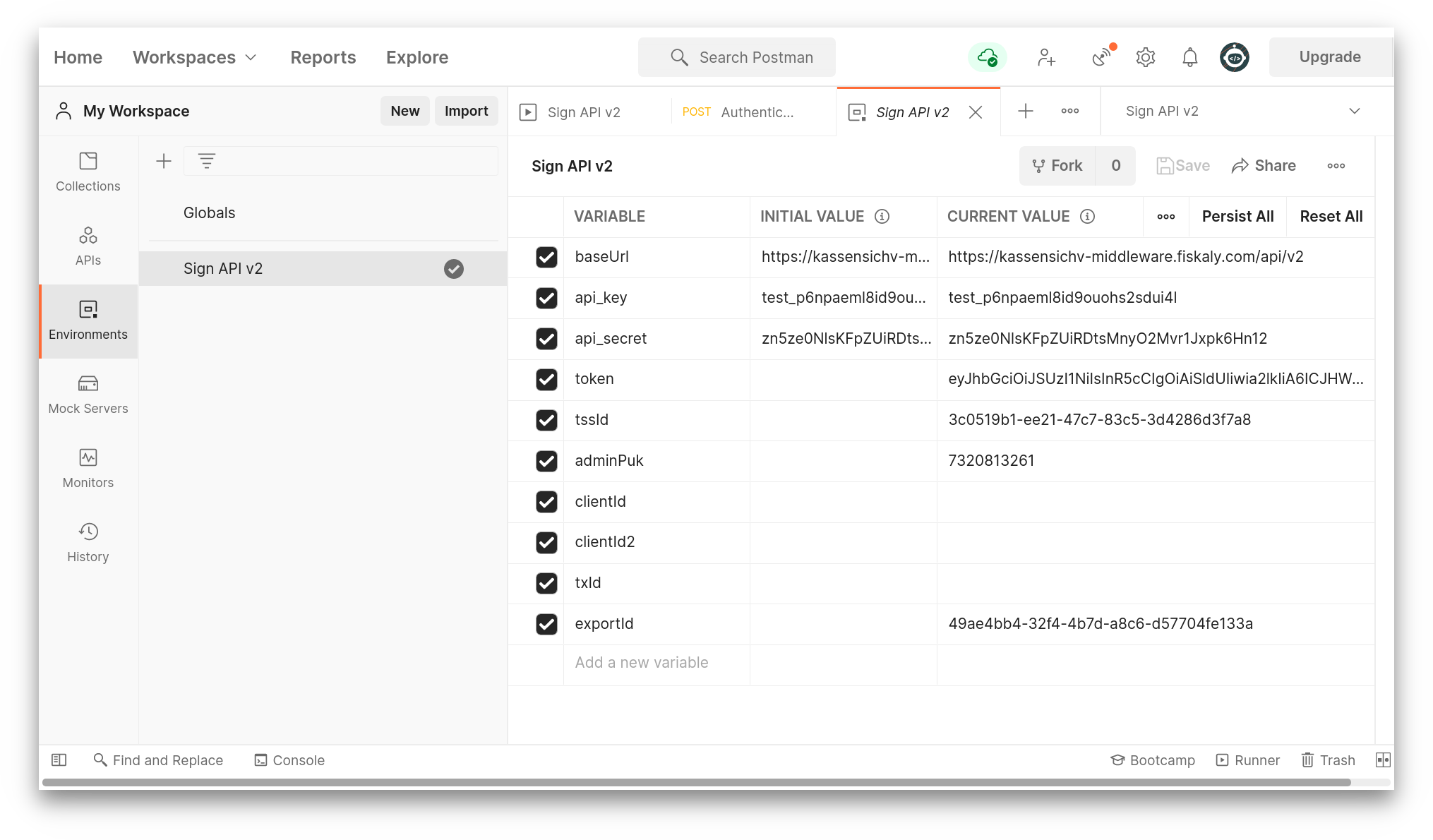Open the Monitors panel
The image size is (1433, 840).
[88, 469]
